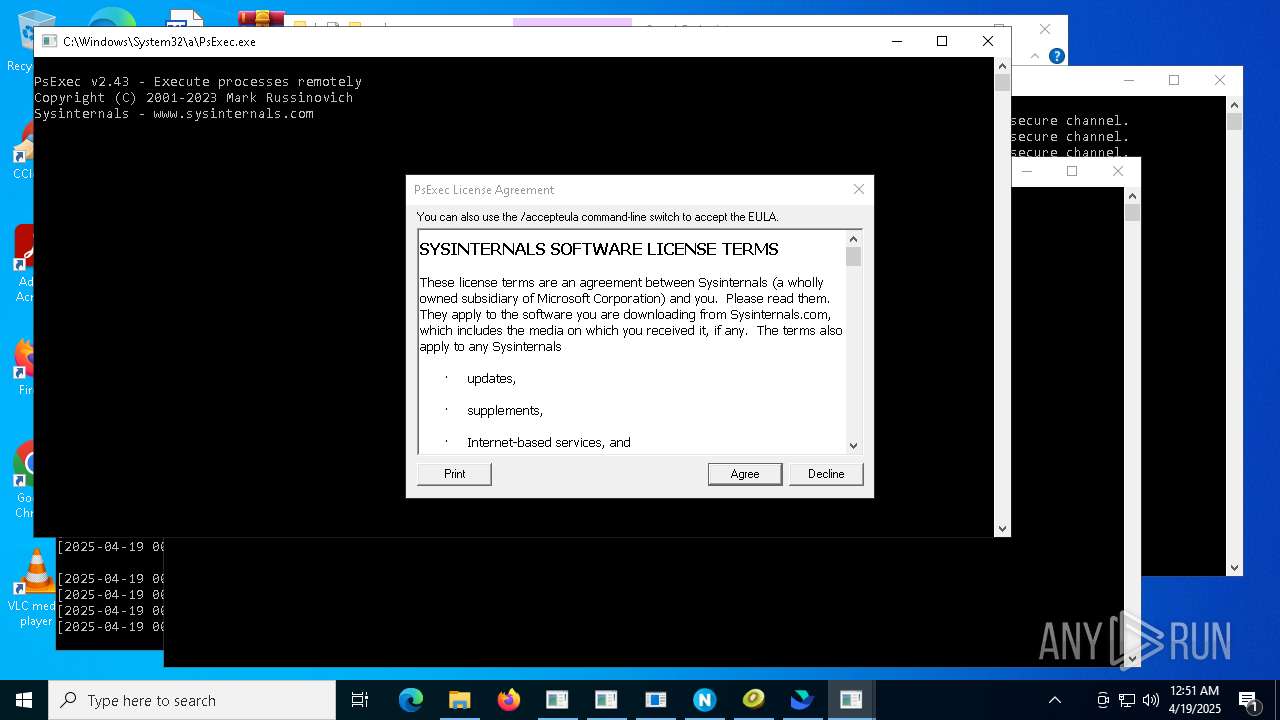
Task: Click the license text scrollbar thumb
Action: click(853, 257)
